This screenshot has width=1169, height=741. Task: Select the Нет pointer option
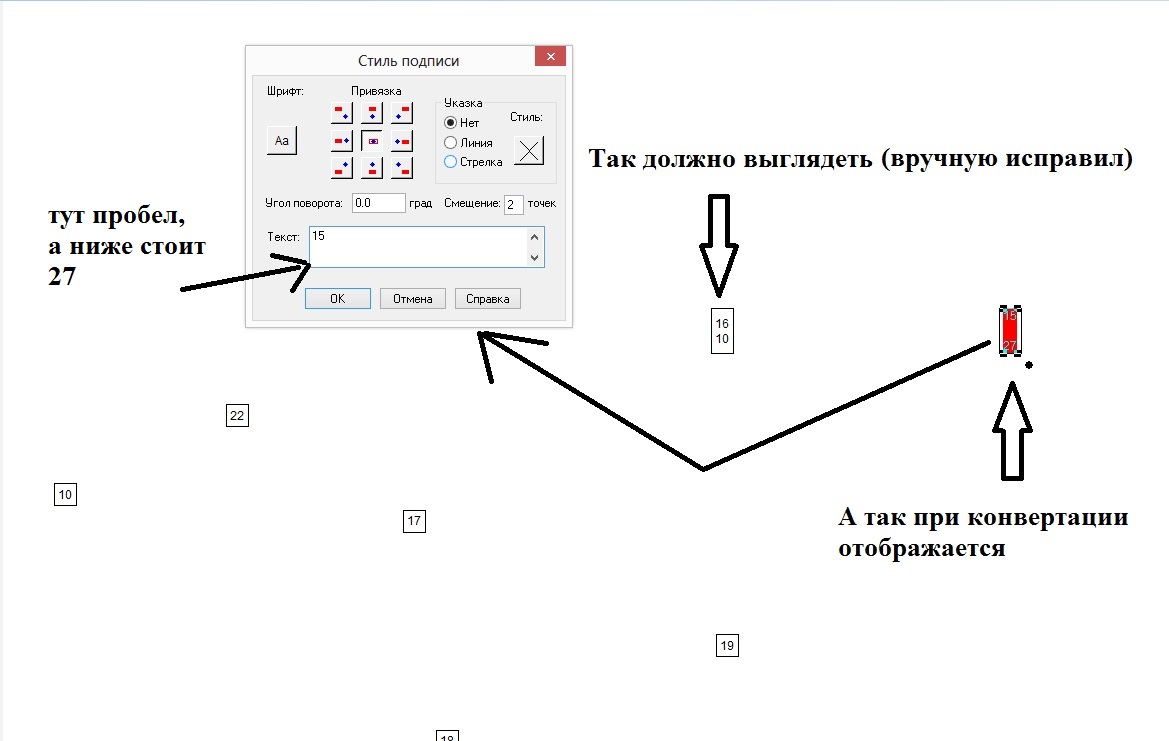pyautogui.click(x=451, y=123)
